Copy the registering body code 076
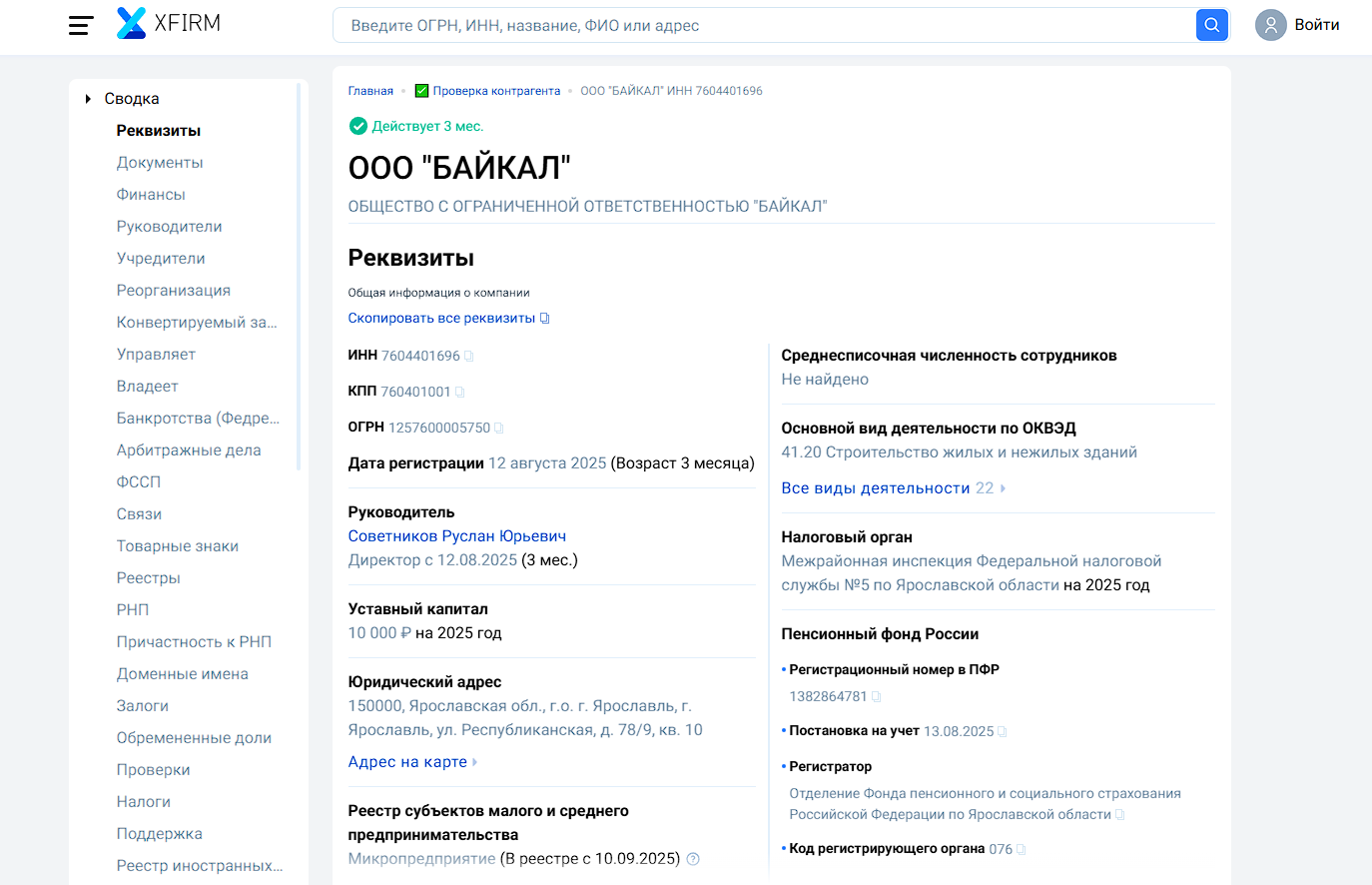 [x=1021, y=850]
